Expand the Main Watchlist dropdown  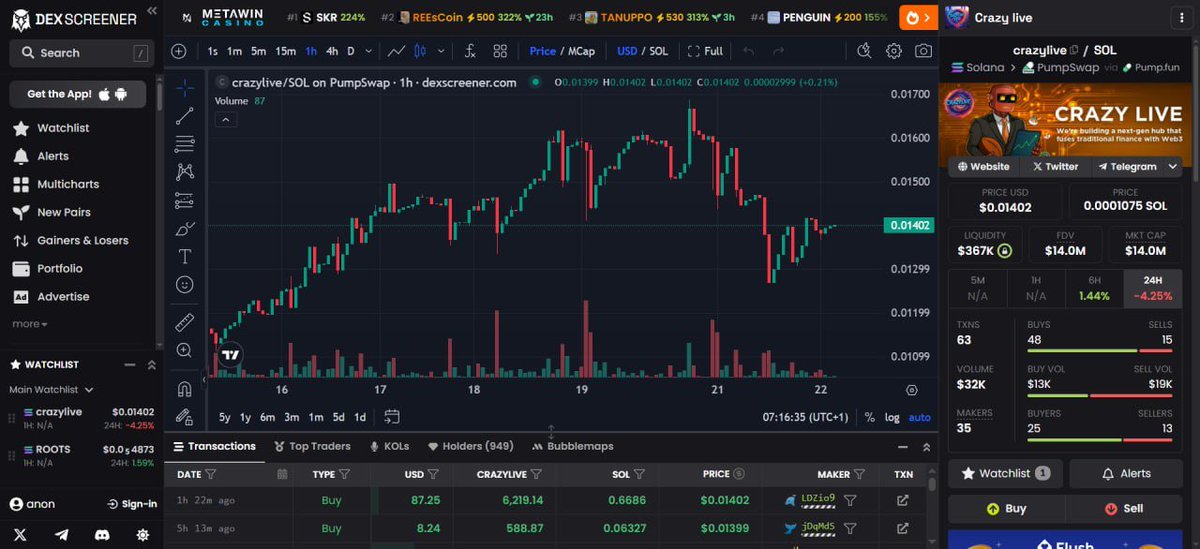click(x=51, y=390)
